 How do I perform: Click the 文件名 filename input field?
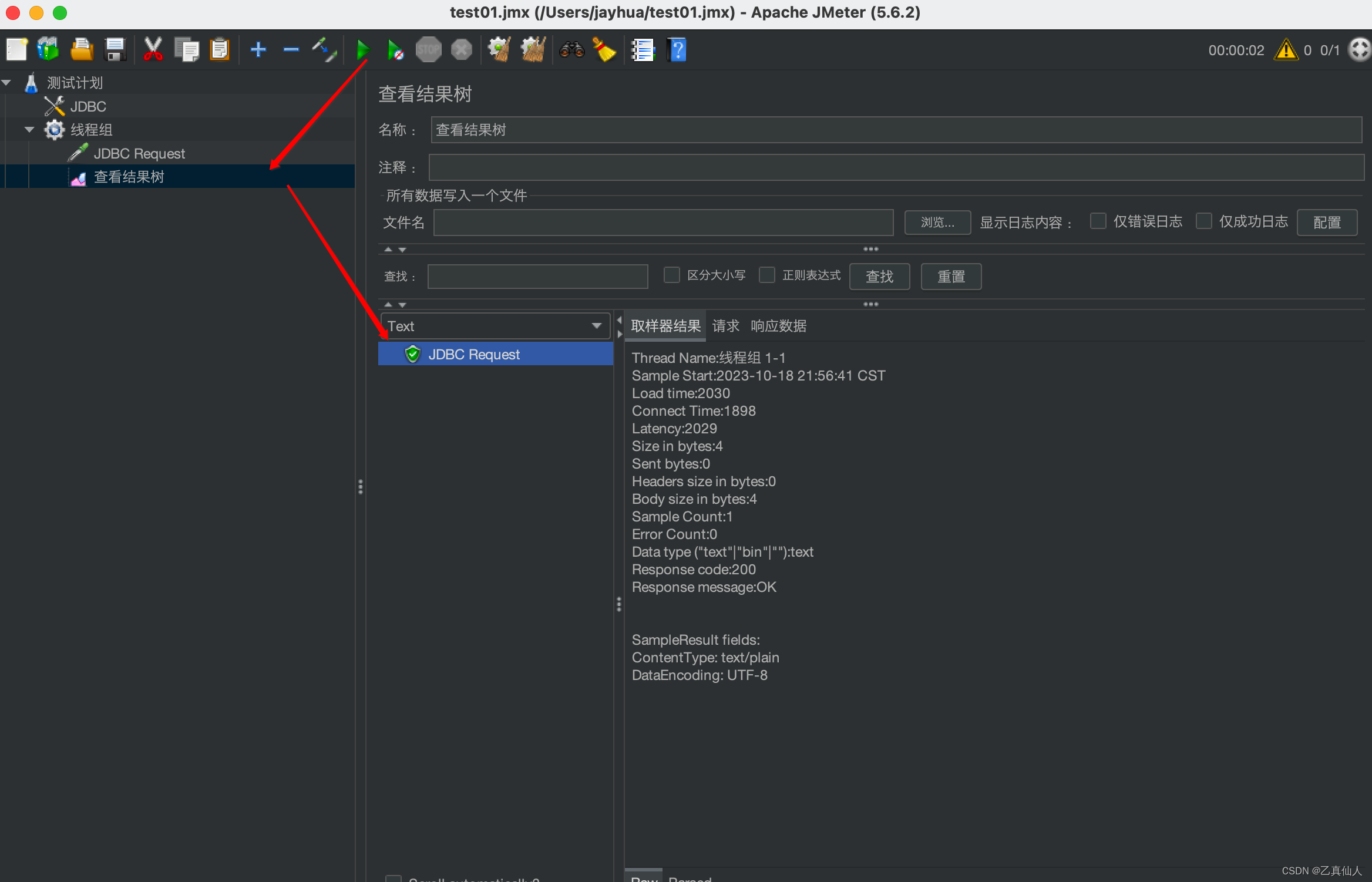(664, 223)
